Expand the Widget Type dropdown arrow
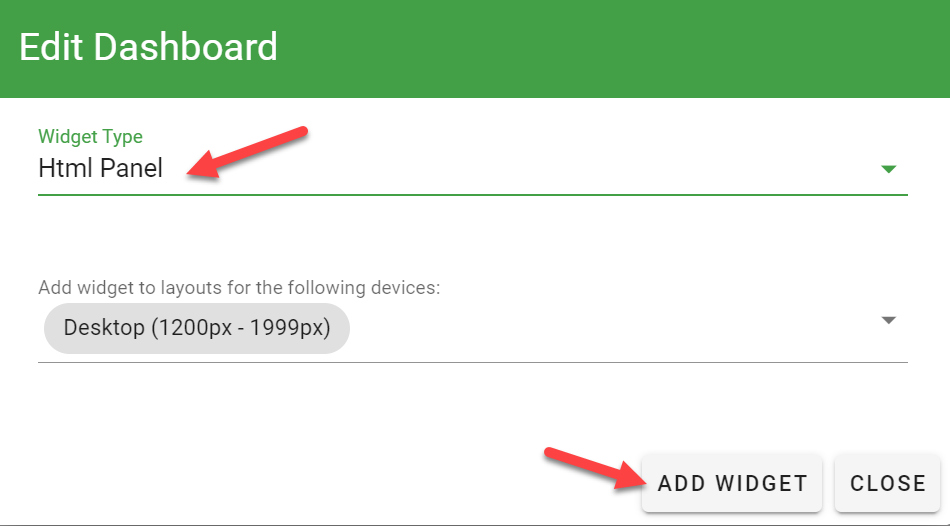Viewport: 950px width, 526px height. [x=888, y=169]
